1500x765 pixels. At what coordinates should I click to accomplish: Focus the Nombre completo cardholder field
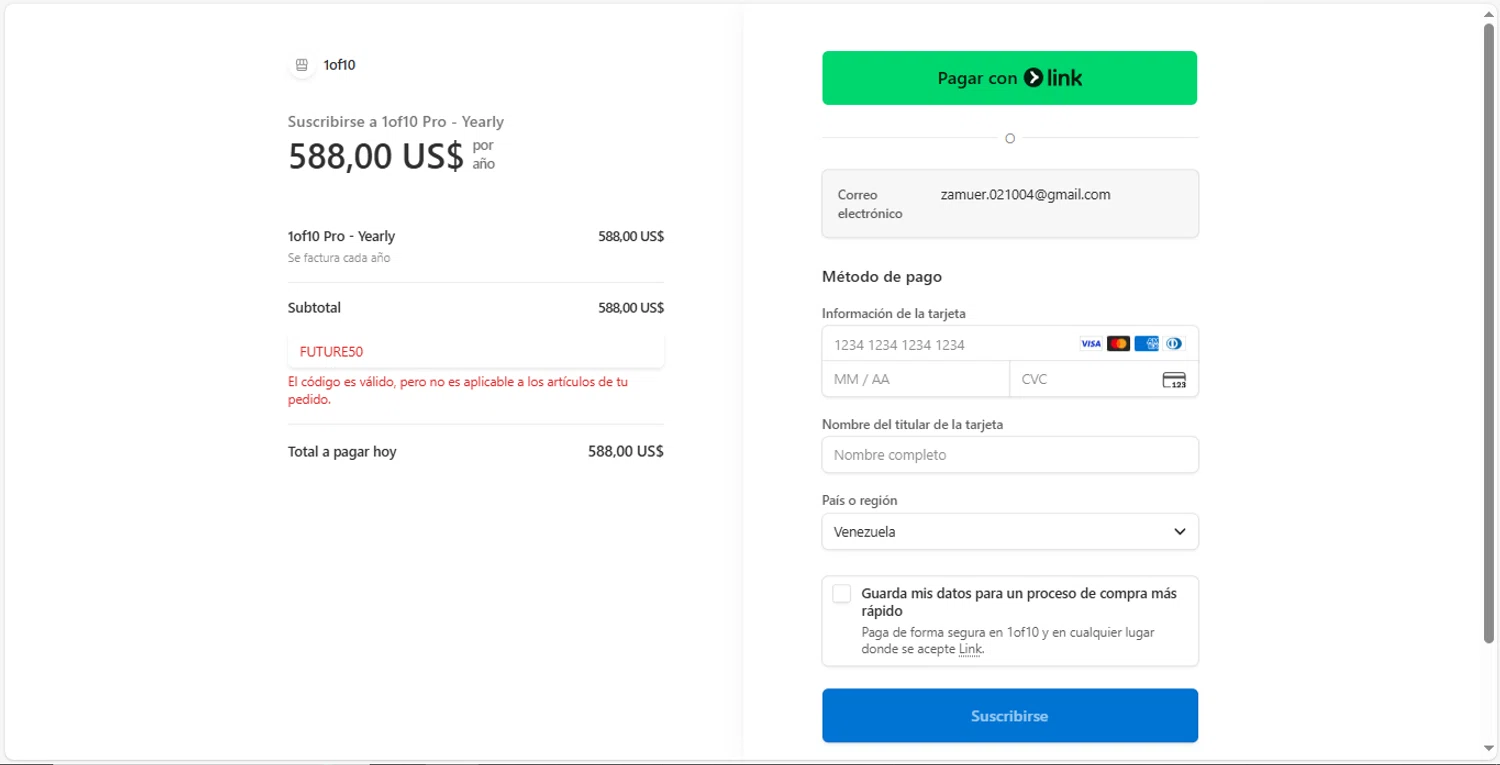tap(1010, 455)
